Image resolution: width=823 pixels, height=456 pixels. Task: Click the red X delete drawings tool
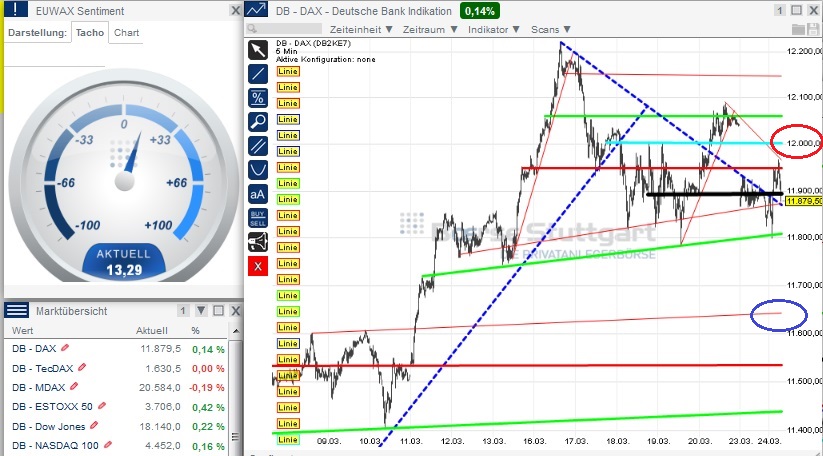(x=258, y=266)
